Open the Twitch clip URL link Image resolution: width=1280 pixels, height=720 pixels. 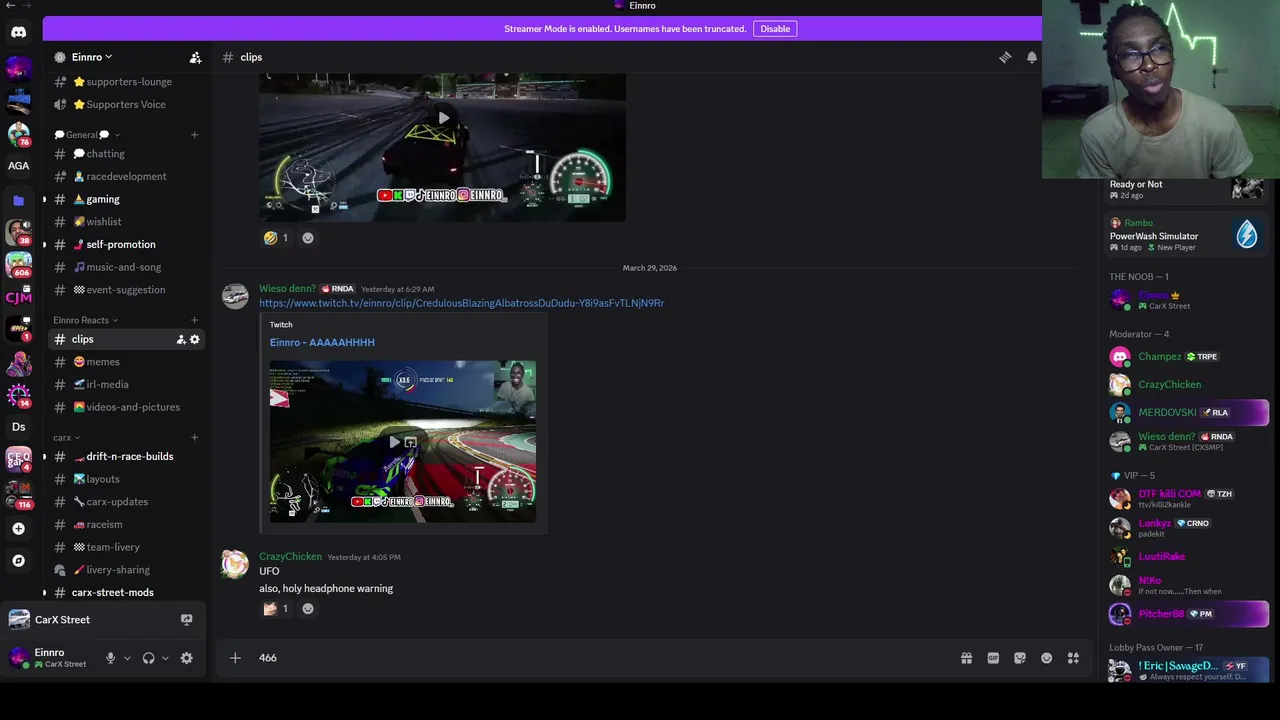point(461,303)
